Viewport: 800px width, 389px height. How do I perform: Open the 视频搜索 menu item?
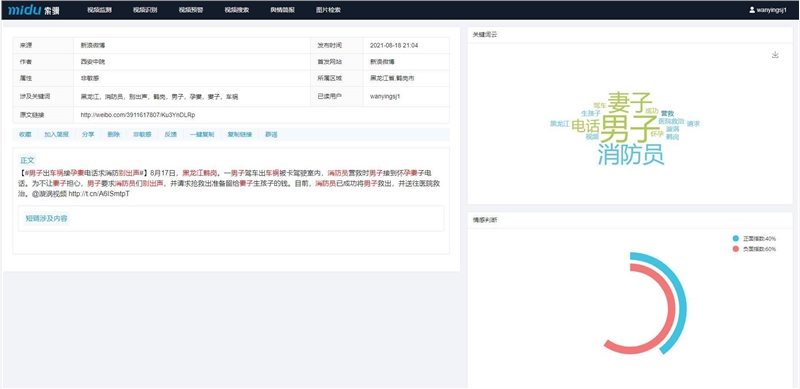tap(237, 10)
